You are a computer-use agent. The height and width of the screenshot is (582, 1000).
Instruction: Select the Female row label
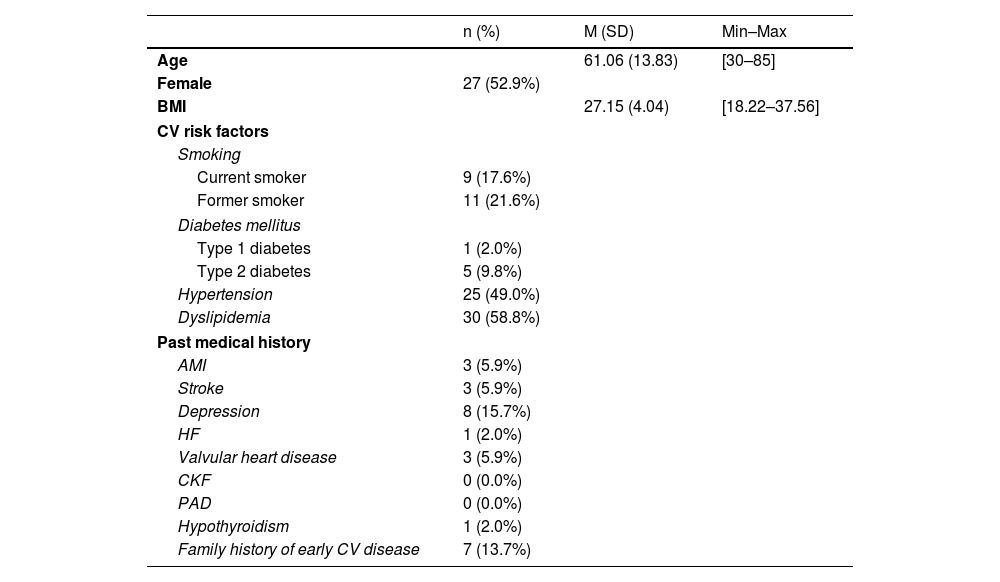pyautogui.click(x=184, y=84)
